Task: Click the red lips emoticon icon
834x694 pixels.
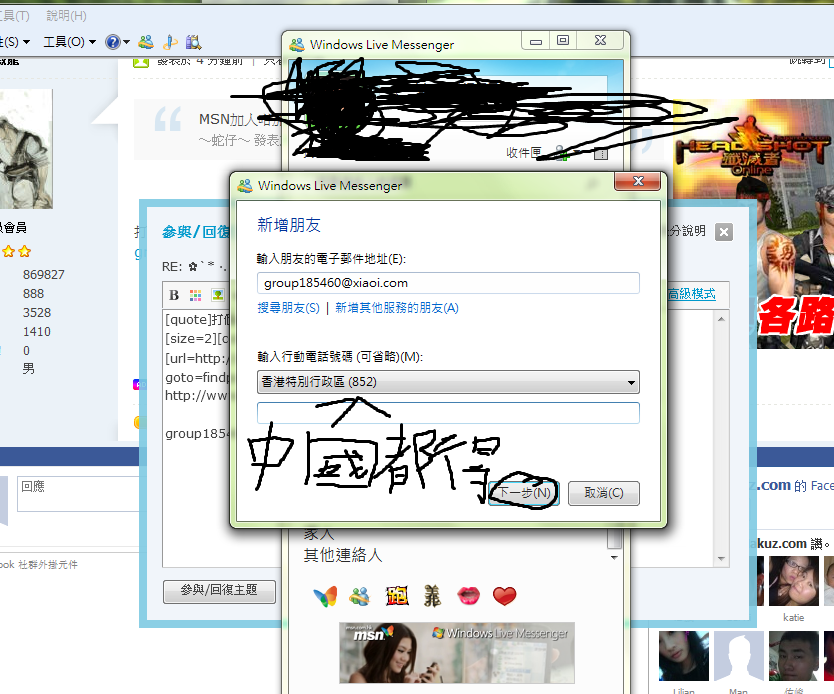Action: coord(468,597)
